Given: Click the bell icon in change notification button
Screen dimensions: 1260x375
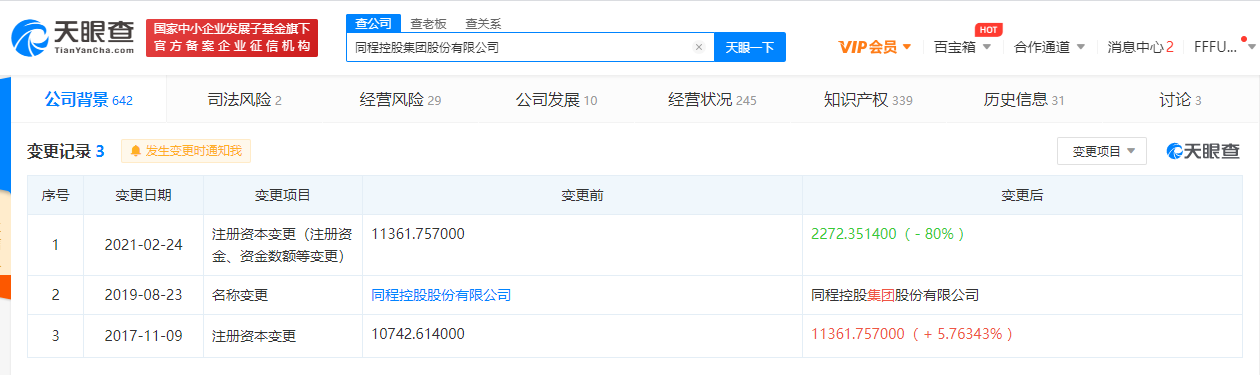Looking at the screenshot, I should [135, 151].
